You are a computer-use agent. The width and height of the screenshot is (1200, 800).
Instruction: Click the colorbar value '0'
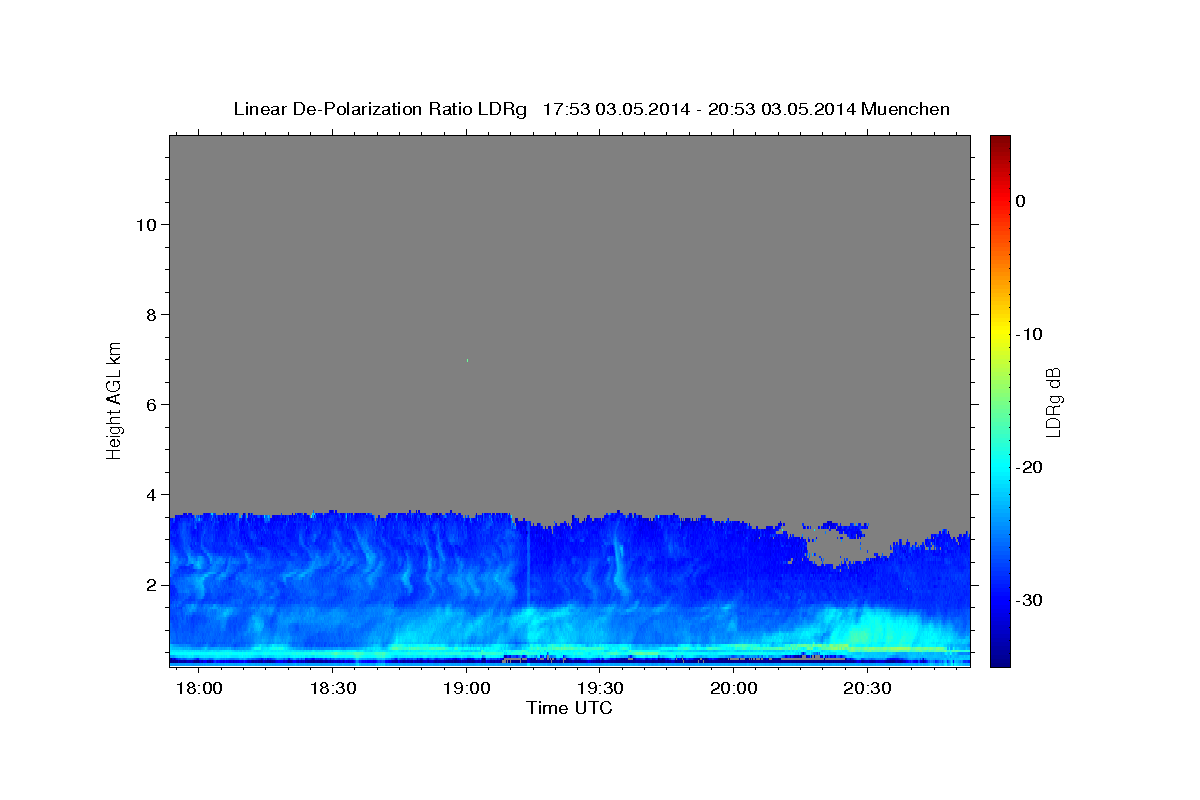pos(1020,201)
